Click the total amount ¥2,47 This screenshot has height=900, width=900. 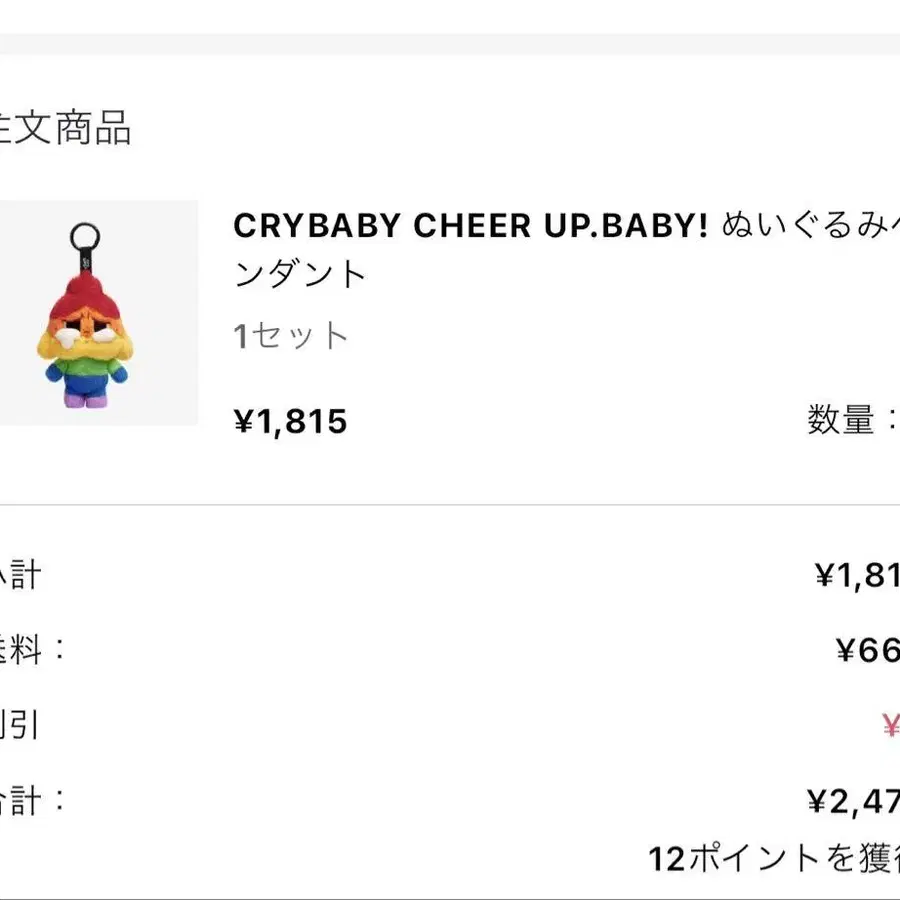pos(853,802)
